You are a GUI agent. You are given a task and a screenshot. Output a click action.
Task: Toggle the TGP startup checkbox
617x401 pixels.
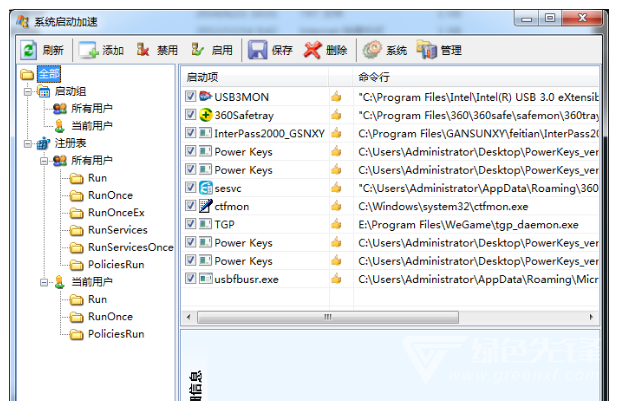click(x=190, y=224)
